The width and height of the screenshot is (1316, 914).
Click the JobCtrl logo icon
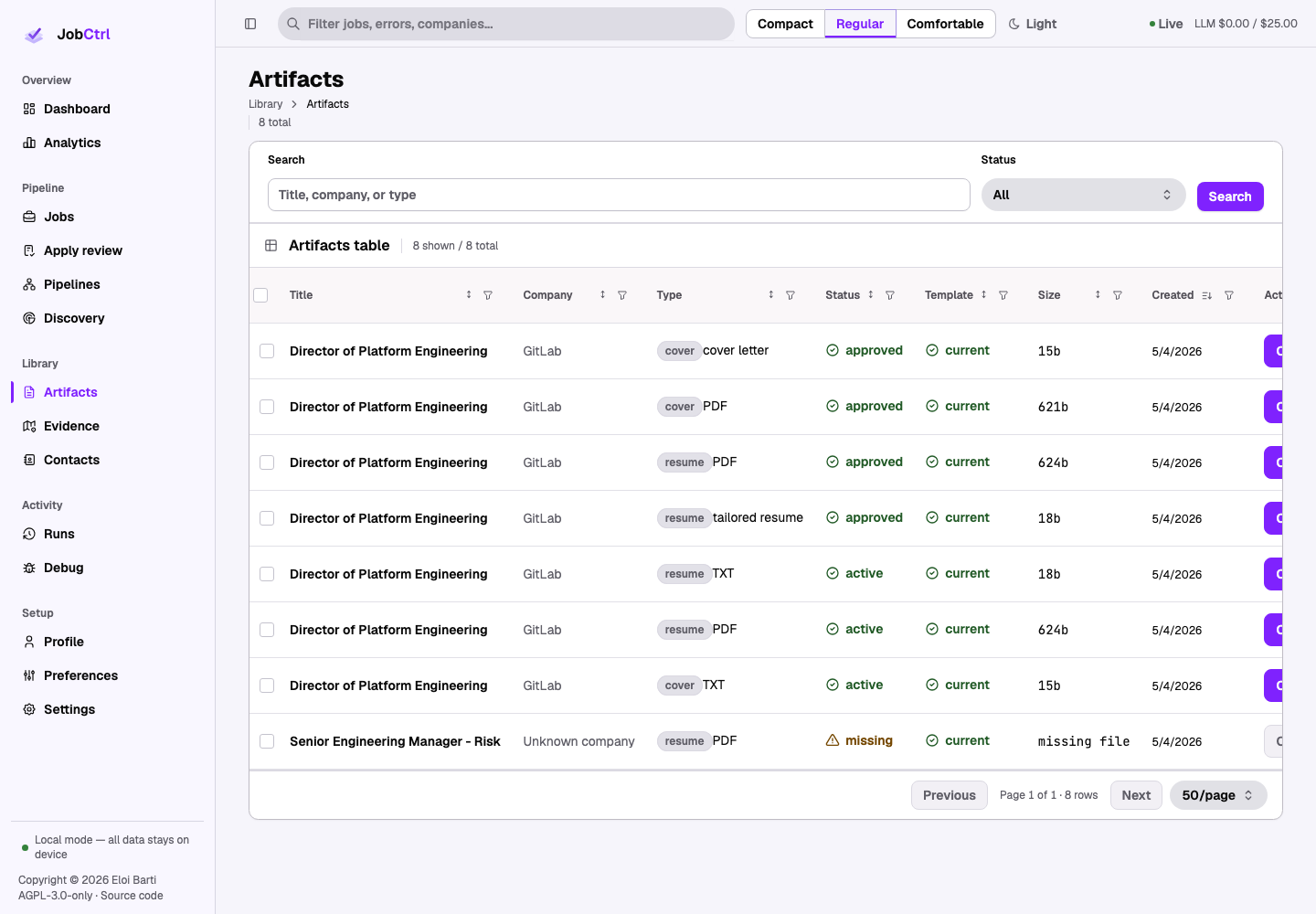coord(34,35)
